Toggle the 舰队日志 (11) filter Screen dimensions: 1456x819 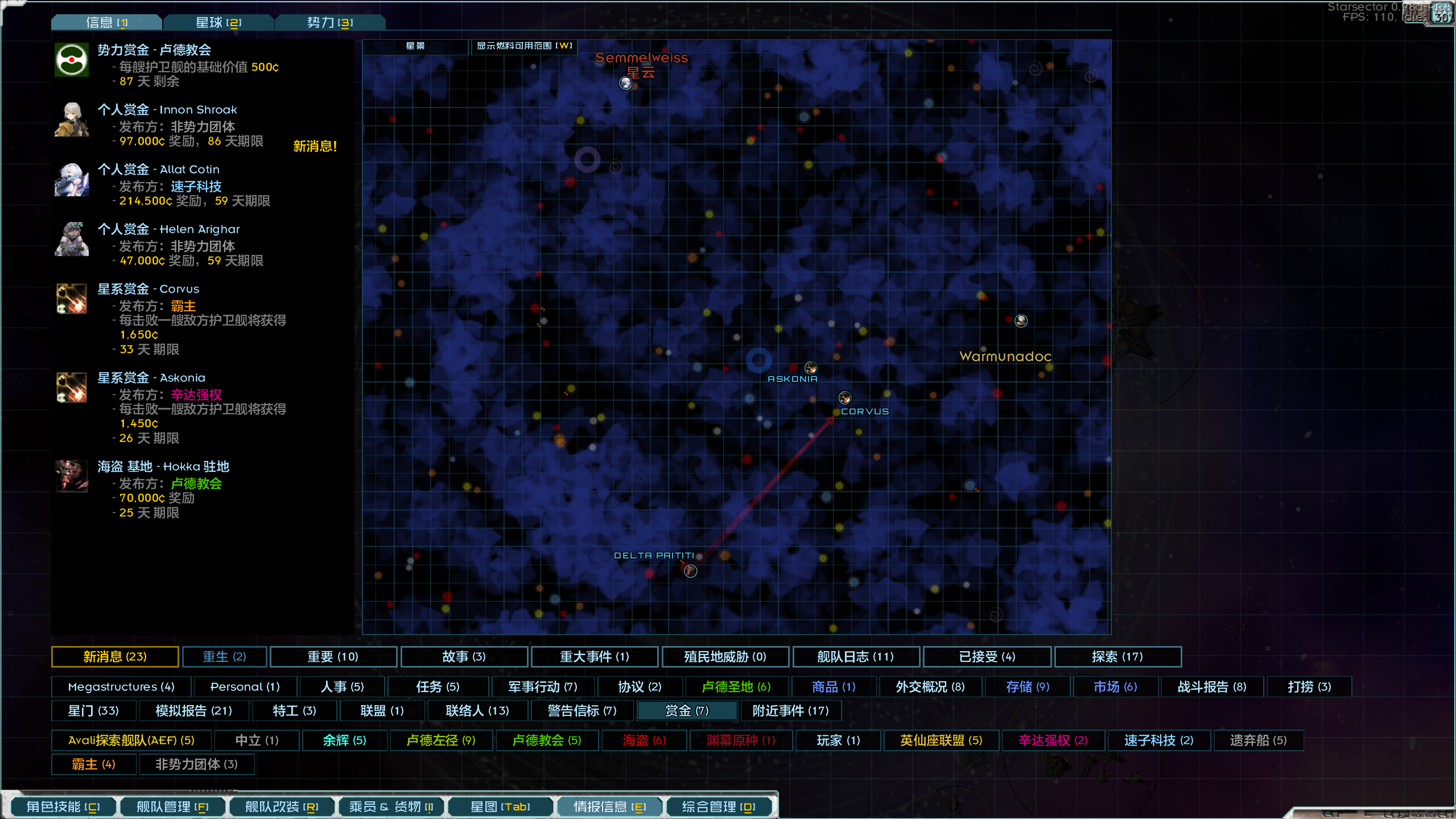(x=855, y=657)
